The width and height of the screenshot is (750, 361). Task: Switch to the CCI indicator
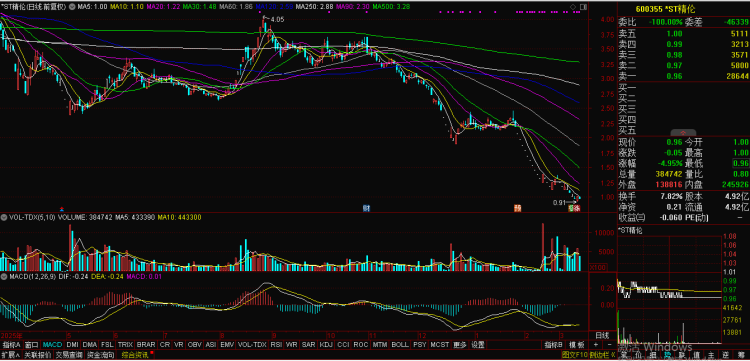343,345
